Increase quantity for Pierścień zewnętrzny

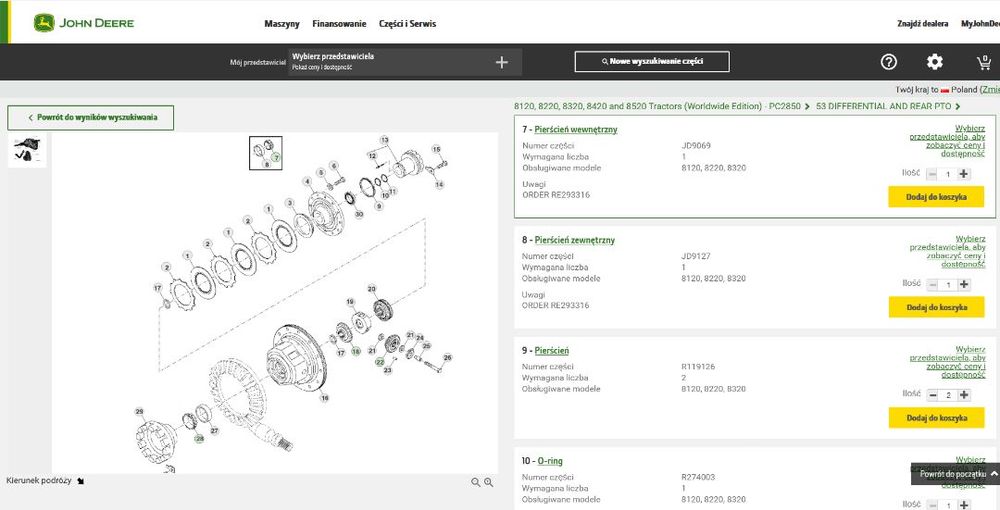click(964, 284)
